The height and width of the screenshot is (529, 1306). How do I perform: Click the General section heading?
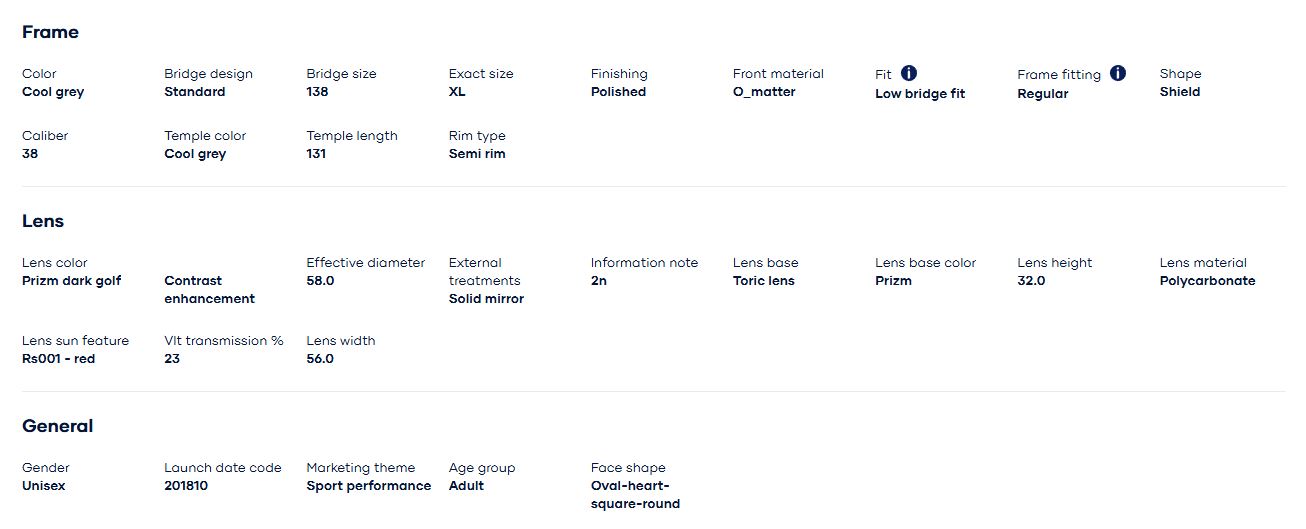click(x=57, y=426)
